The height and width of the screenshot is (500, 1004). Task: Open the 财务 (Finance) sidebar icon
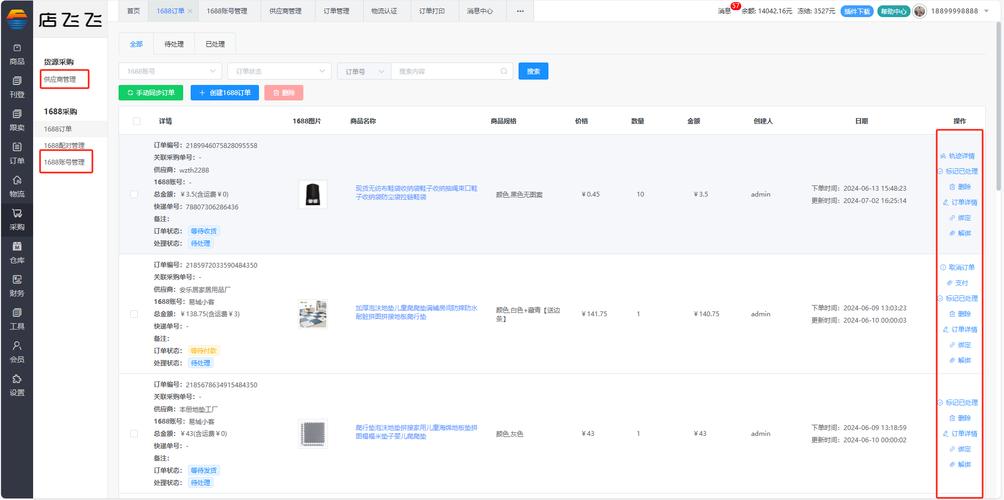17,284
